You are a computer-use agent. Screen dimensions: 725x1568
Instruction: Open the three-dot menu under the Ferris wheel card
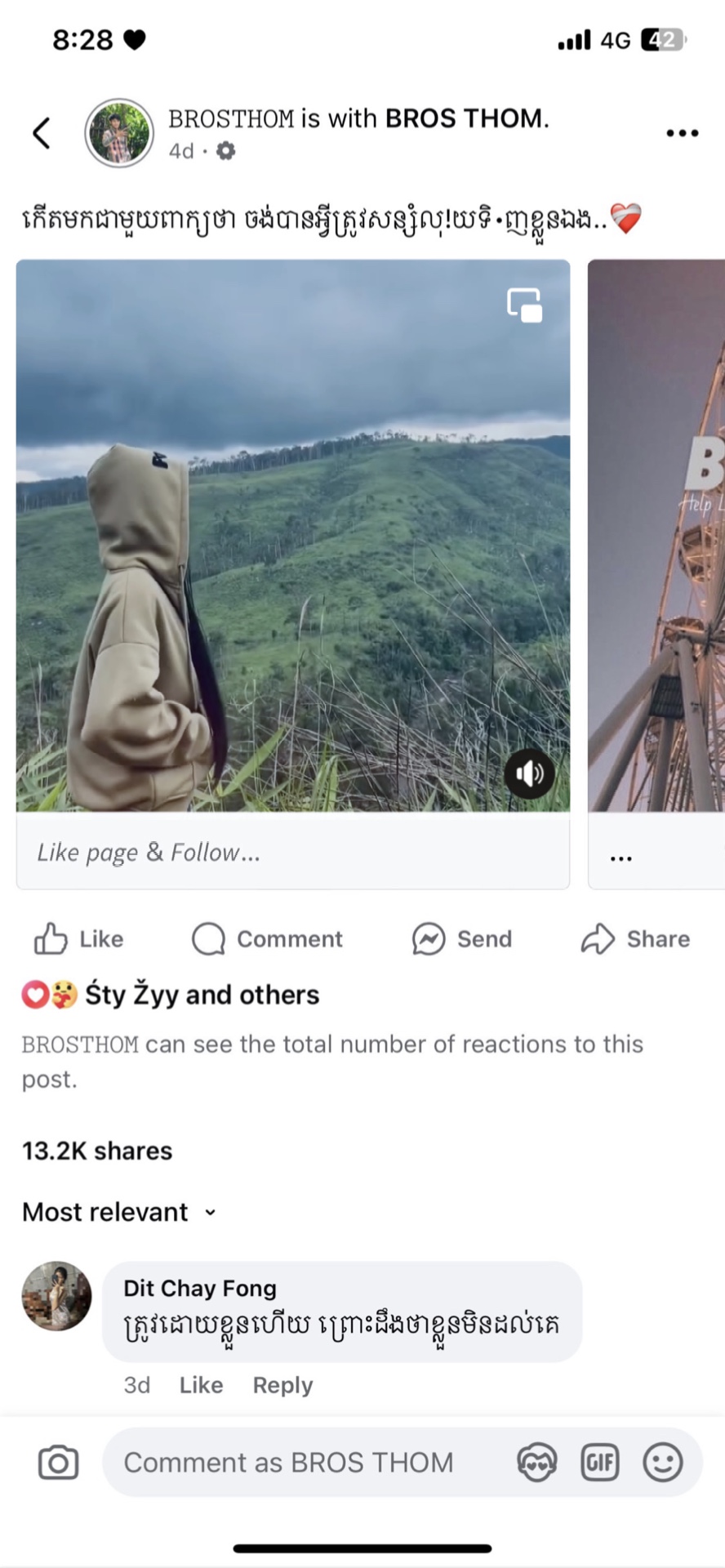click(x=621, y=858)
